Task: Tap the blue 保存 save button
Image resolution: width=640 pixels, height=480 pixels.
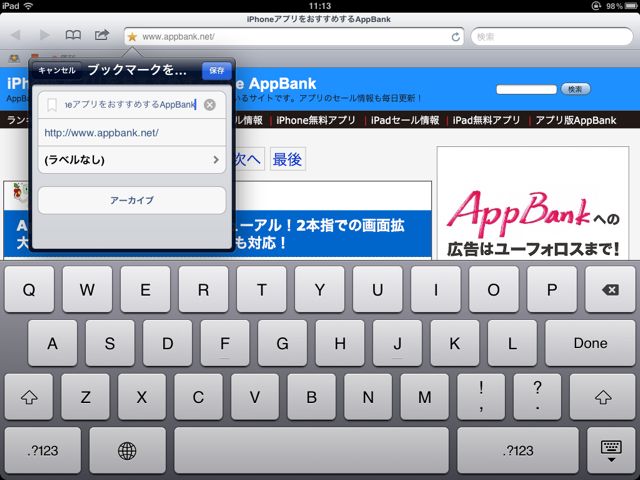Action: (216, 71)
